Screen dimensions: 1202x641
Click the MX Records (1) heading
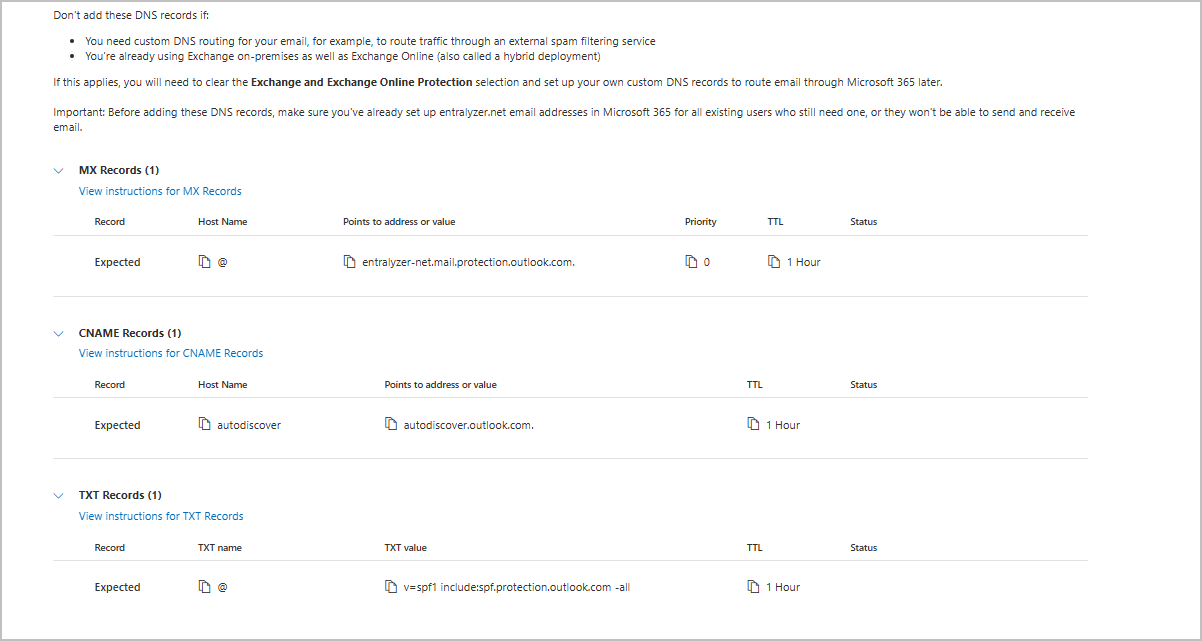117,170
